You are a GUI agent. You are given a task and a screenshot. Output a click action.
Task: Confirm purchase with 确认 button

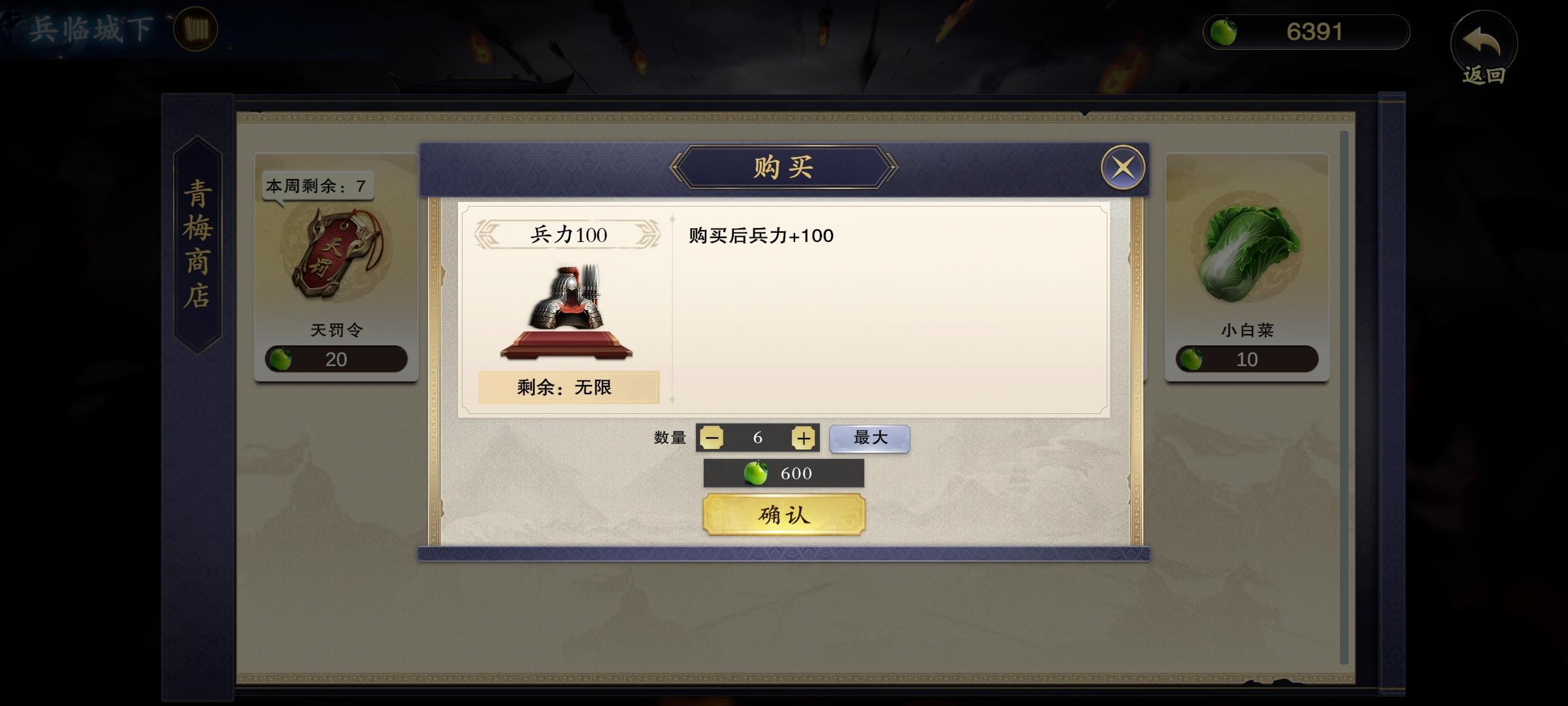click(784, 515)
